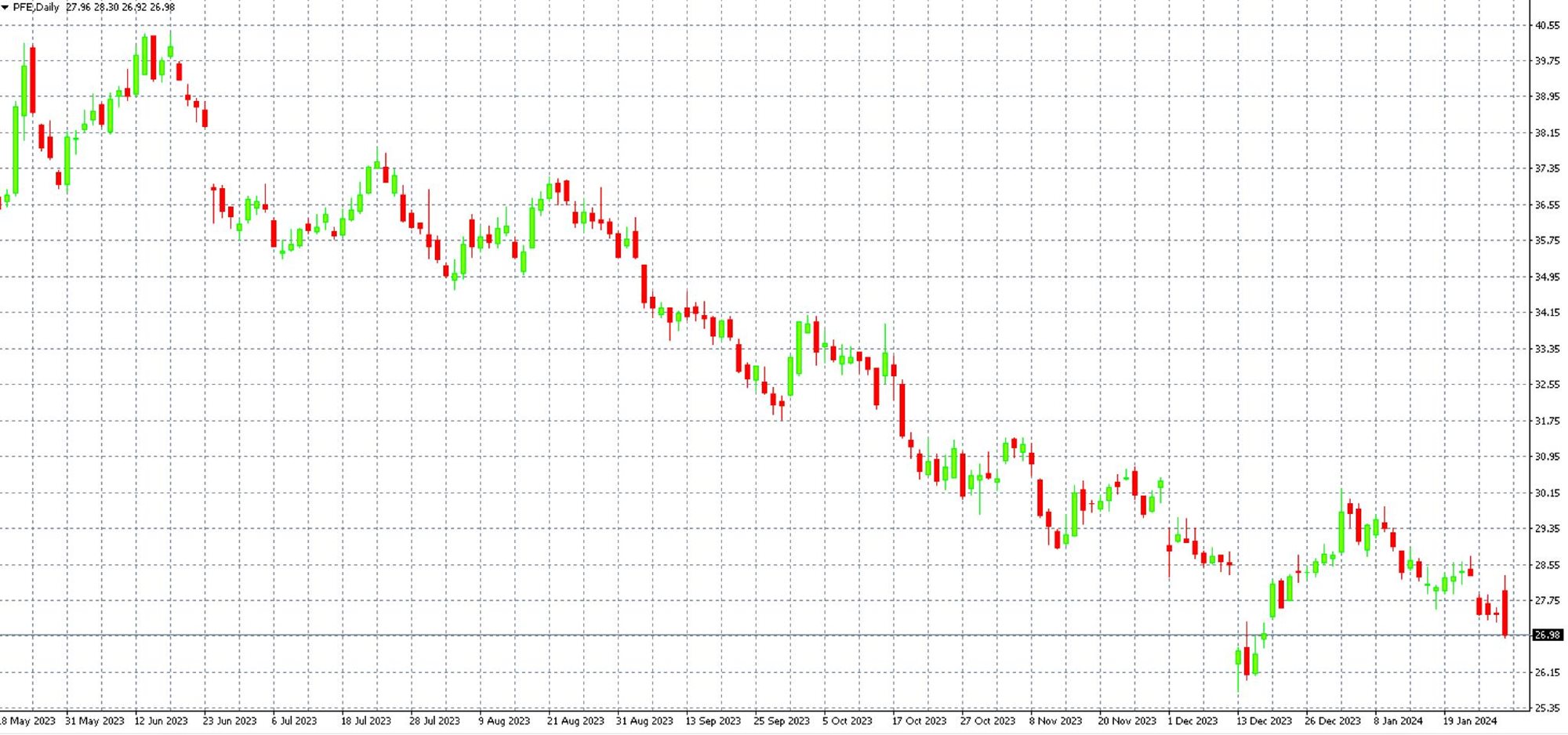Click the 30.15 price axis label
This screenshot has height=735, width=1568.
coord(1548,493)
